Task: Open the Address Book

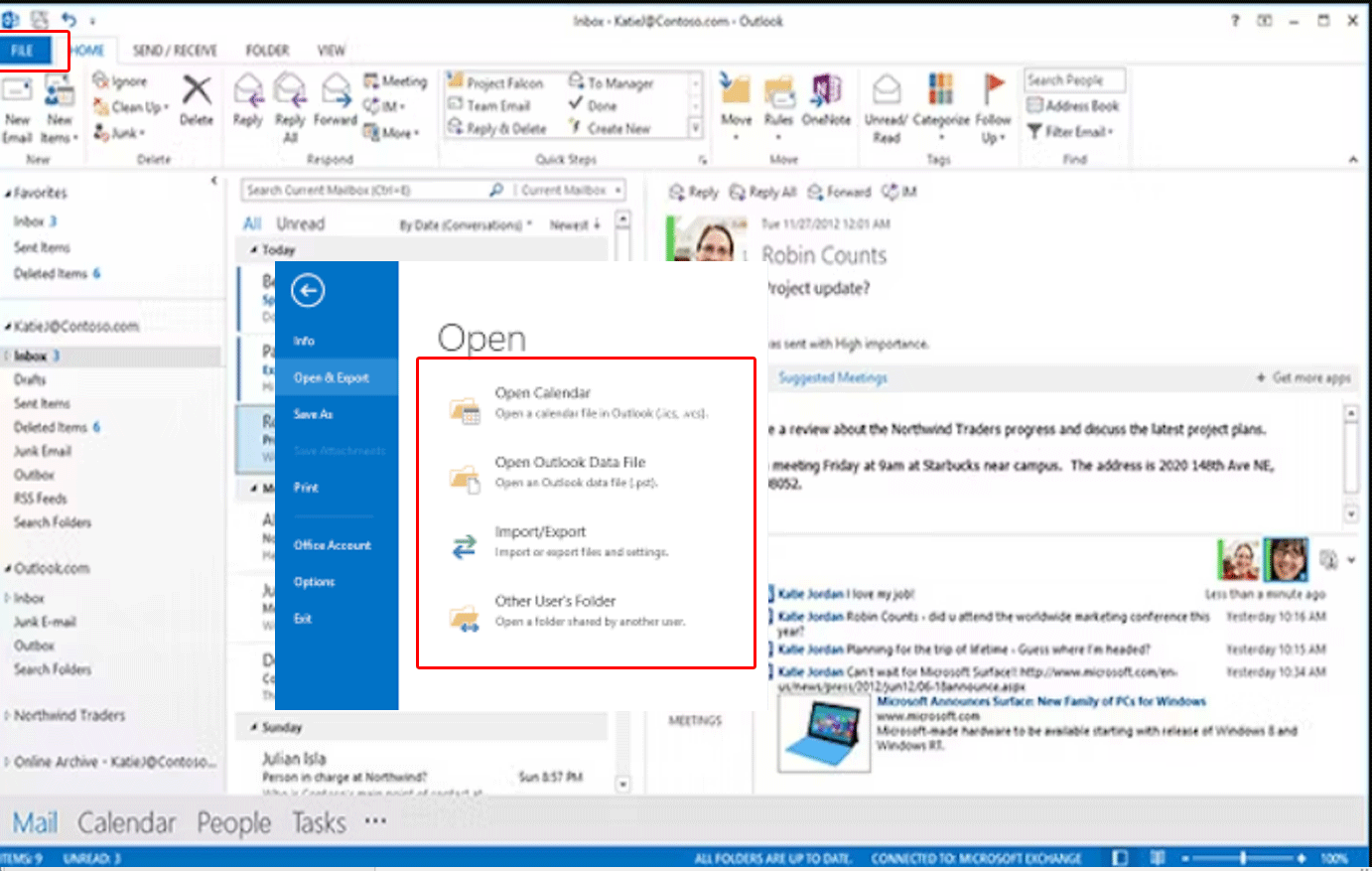Action: (1073, 105)
